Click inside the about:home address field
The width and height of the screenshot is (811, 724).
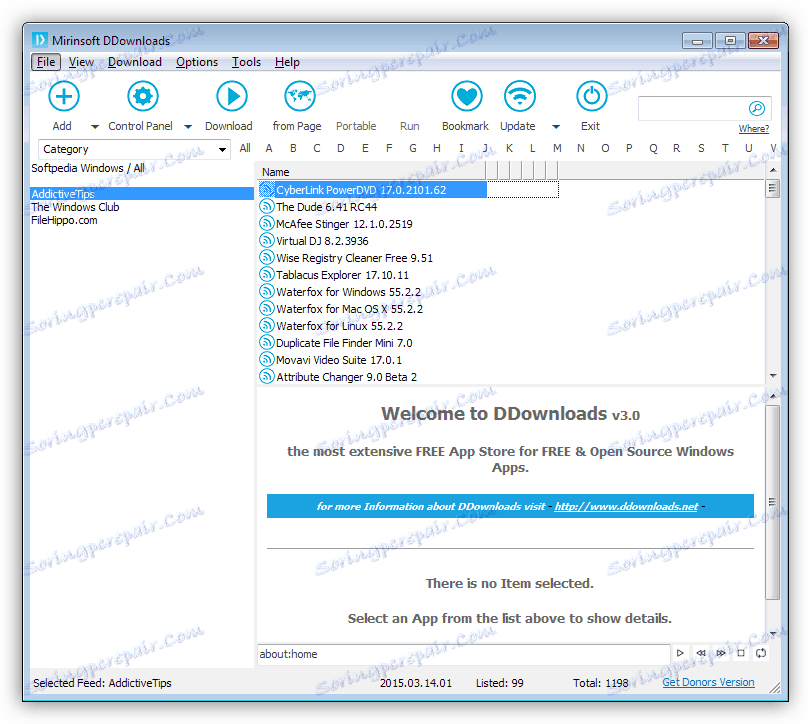[x=420, y=653]
